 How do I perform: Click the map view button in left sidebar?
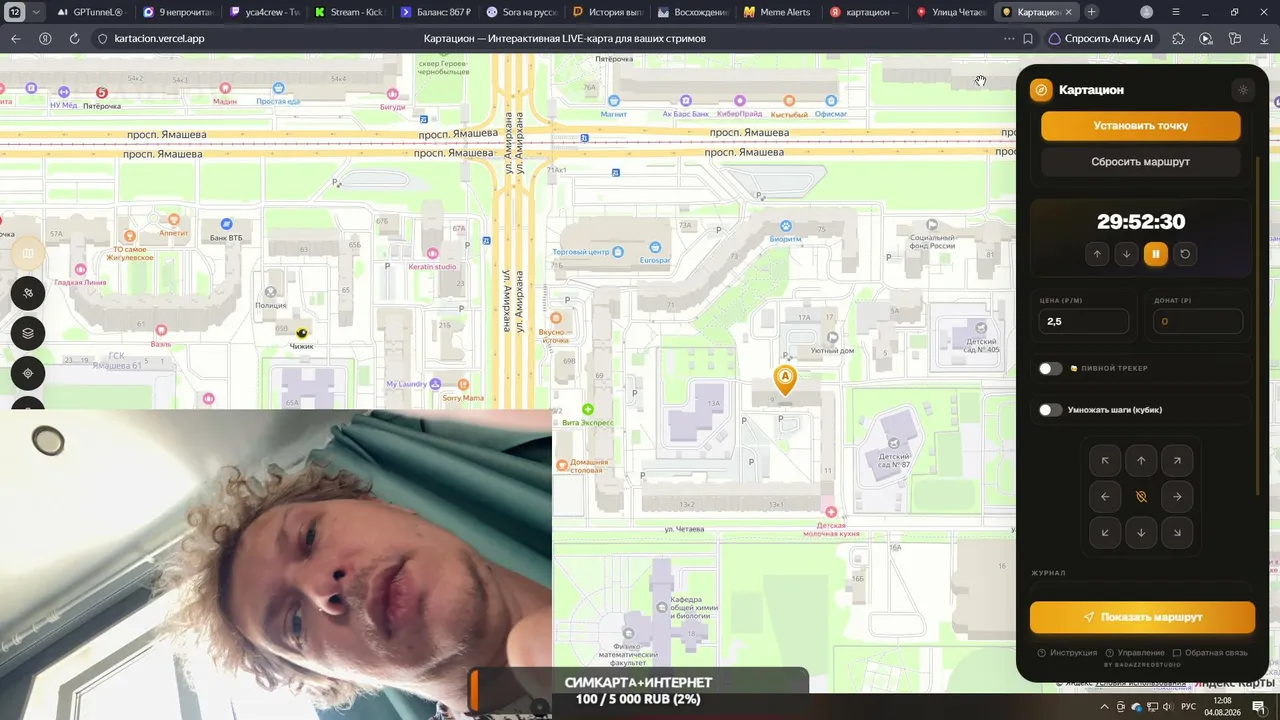(x=28, y=253)
